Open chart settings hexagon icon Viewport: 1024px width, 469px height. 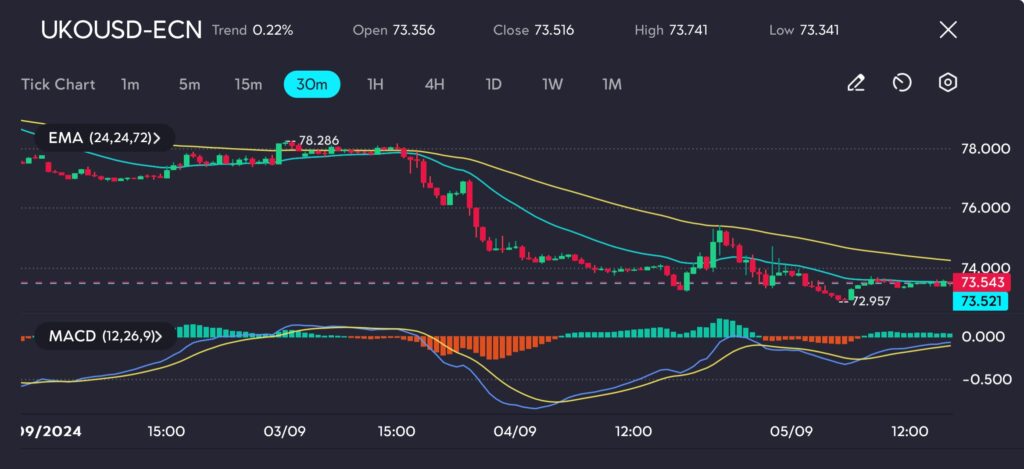coord(948,84)
